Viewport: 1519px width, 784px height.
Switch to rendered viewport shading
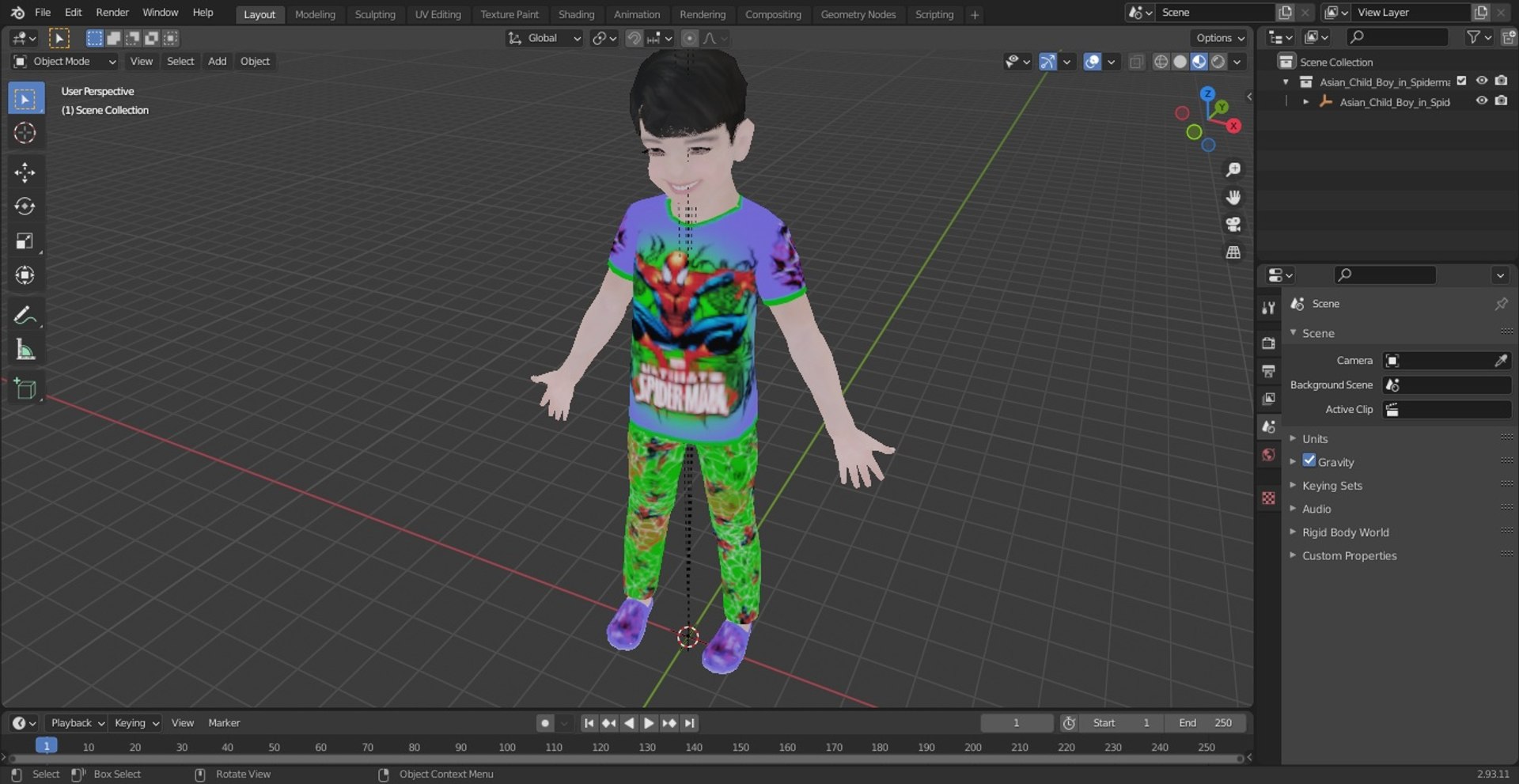(1218, 62)
